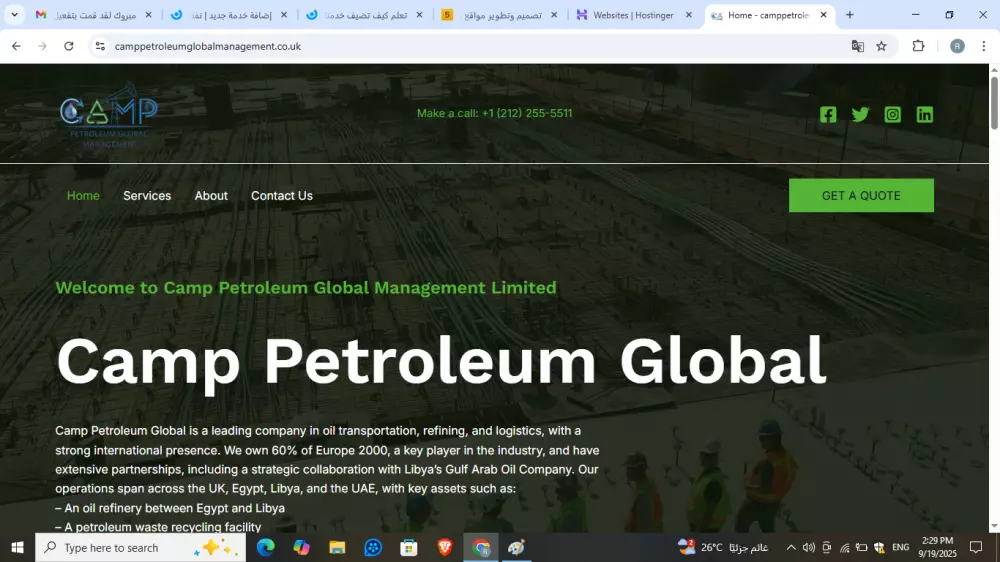
Task: Open the About navigation item
Action: (211, 196)
